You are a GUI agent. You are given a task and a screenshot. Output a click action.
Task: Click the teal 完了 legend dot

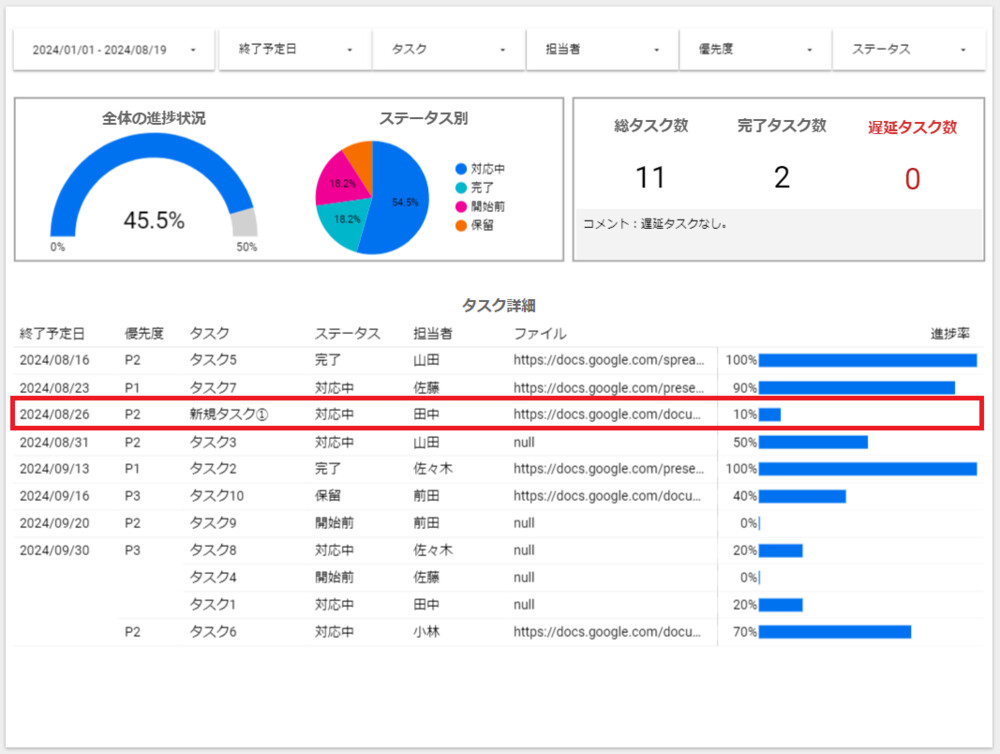(x=461, y=188)
